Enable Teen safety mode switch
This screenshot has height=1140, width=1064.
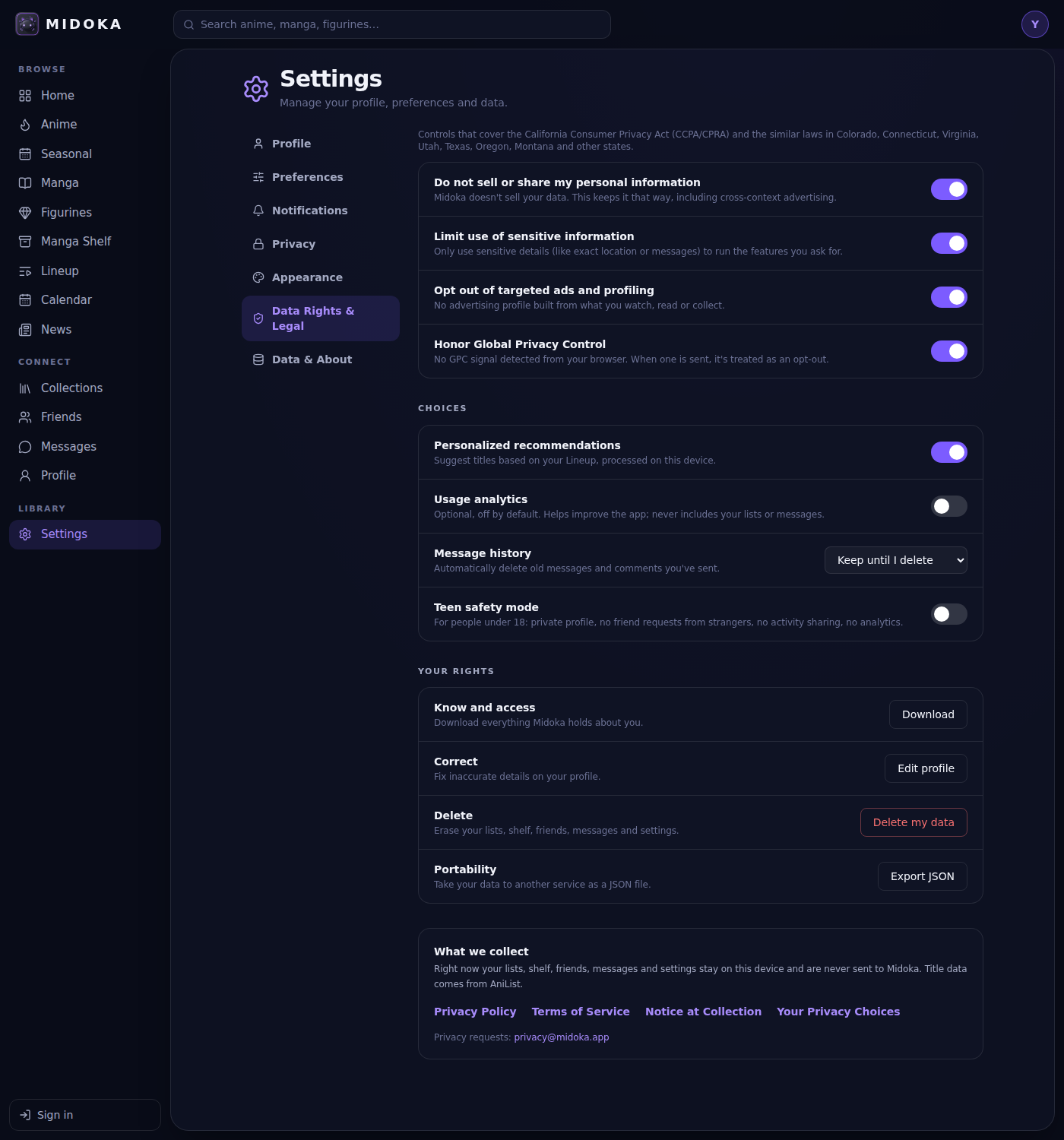pos(949,614)
